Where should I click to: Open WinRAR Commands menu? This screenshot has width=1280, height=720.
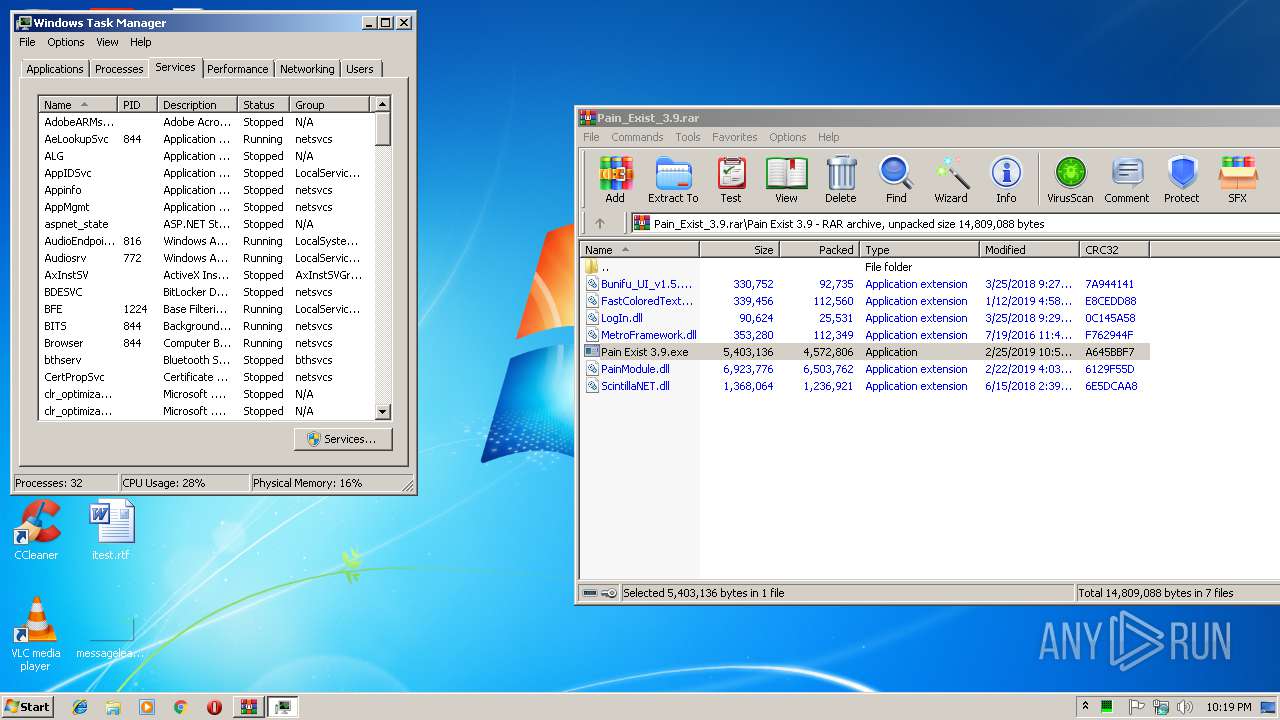(x=637, y=137)
